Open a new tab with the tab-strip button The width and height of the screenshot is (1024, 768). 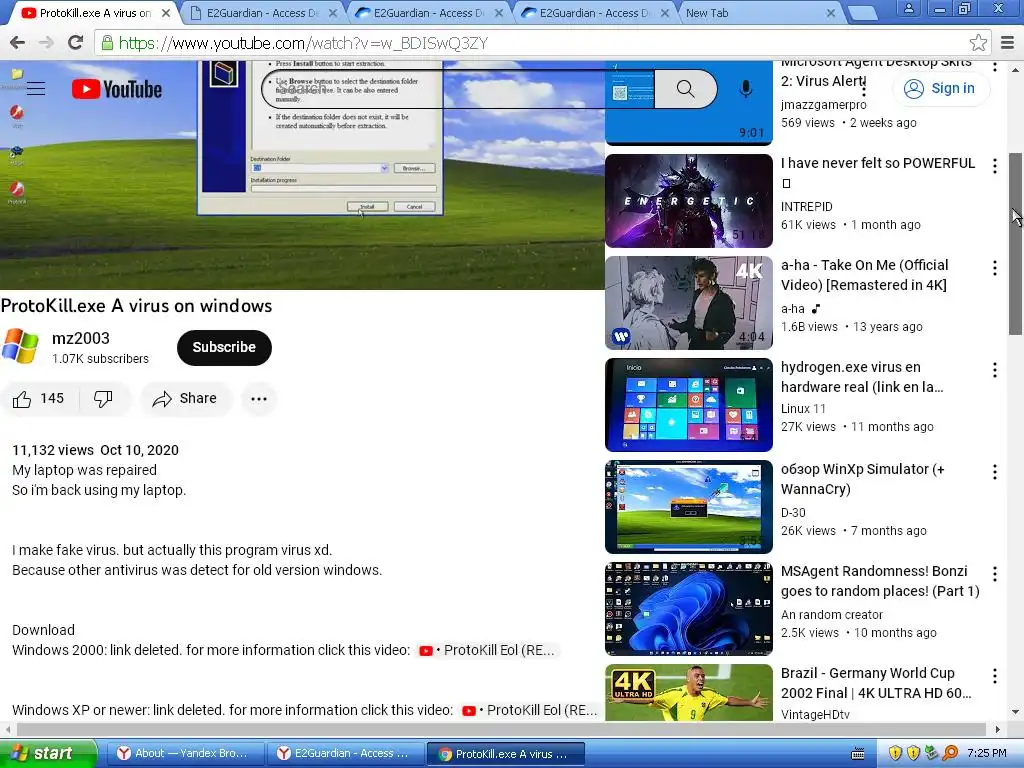(862, 13)
